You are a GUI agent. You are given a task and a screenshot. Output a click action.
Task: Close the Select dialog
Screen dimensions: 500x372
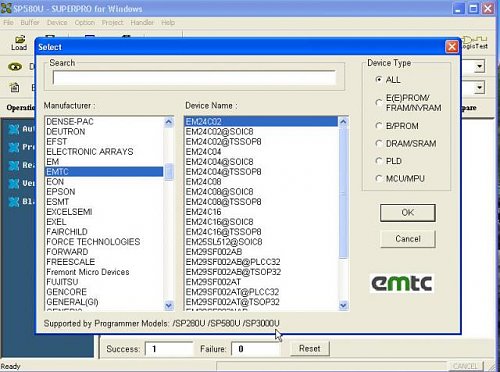coord(452,47)
